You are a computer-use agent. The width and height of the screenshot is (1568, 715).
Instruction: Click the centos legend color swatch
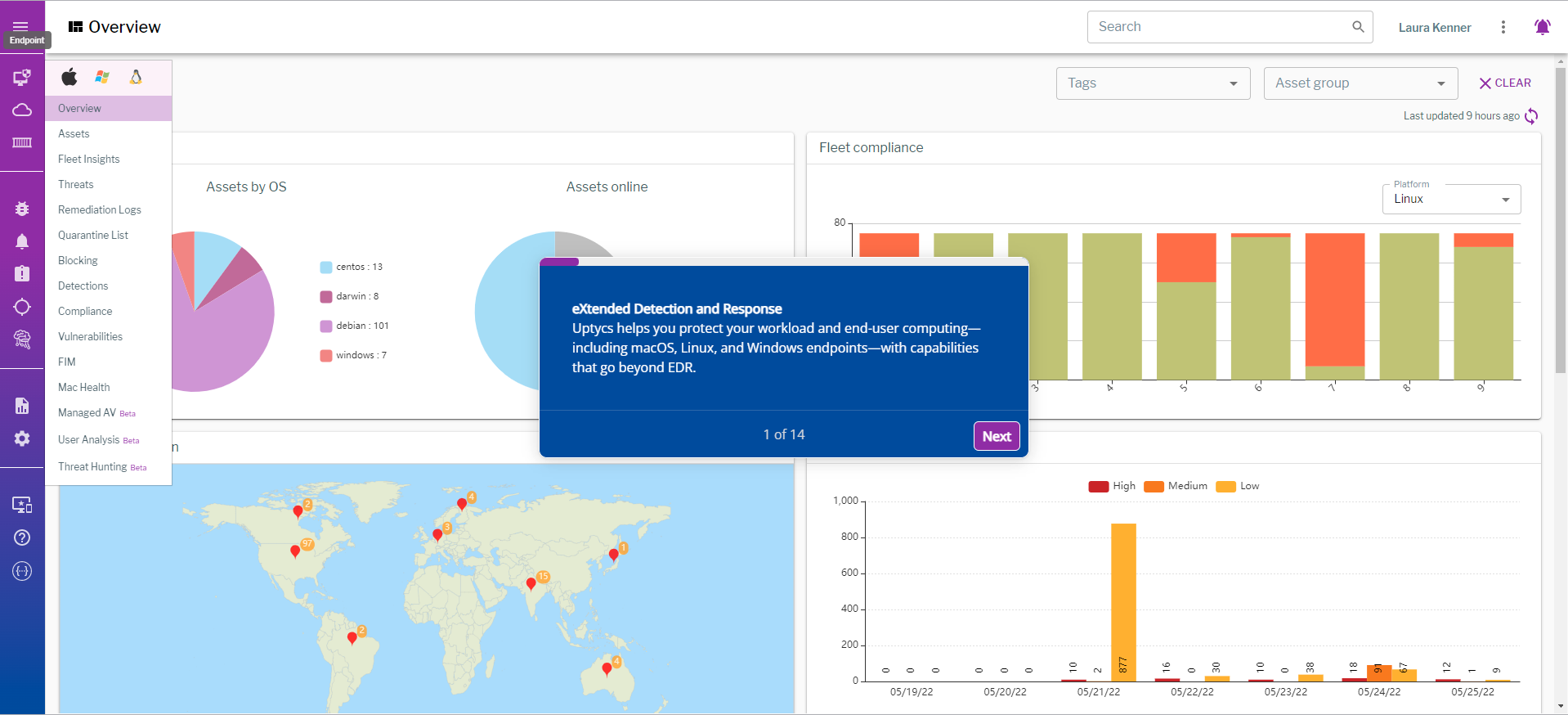coord(326,268)
